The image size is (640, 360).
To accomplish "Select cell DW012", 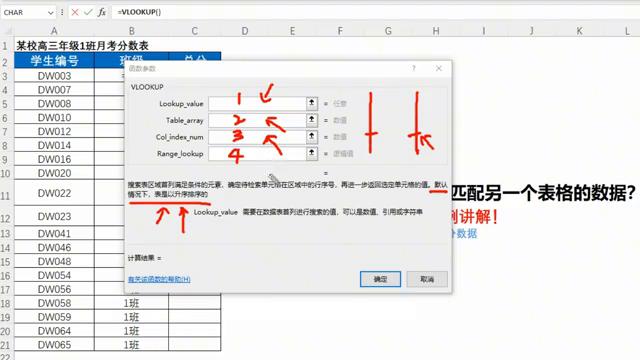I will pos(54,131).
